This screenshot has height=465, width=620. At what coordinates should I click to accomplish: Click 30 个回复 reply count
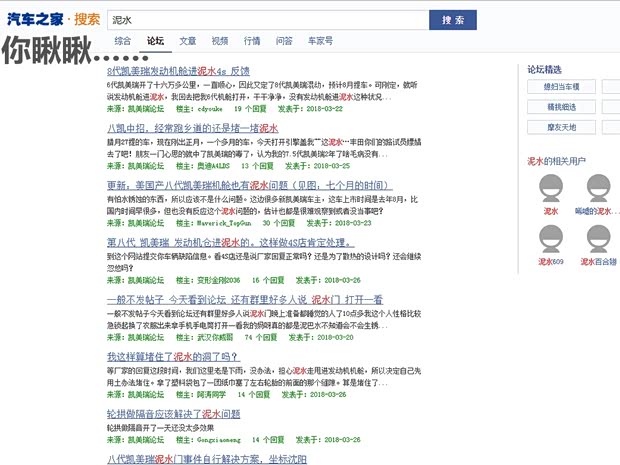(x=279, y=223)
